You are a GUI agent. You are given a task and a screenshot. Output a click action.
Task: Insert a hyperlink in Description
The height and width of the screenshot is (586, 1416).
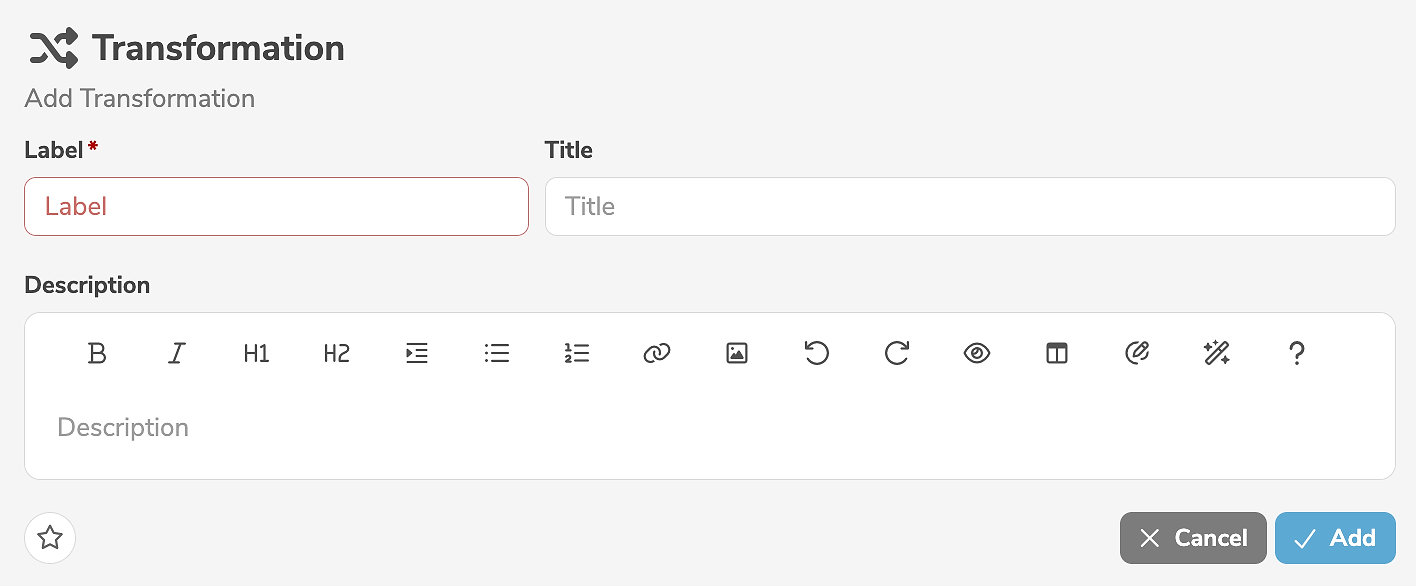[x=657, y=353]
